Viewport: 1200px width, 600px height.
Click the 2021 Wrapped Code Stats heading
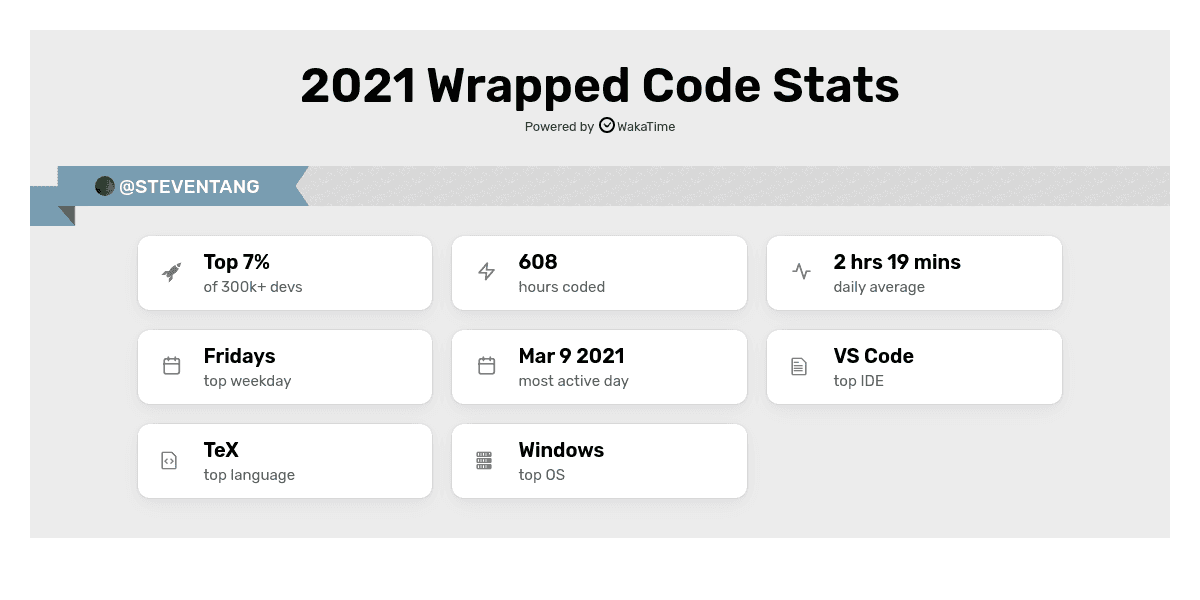600,86
